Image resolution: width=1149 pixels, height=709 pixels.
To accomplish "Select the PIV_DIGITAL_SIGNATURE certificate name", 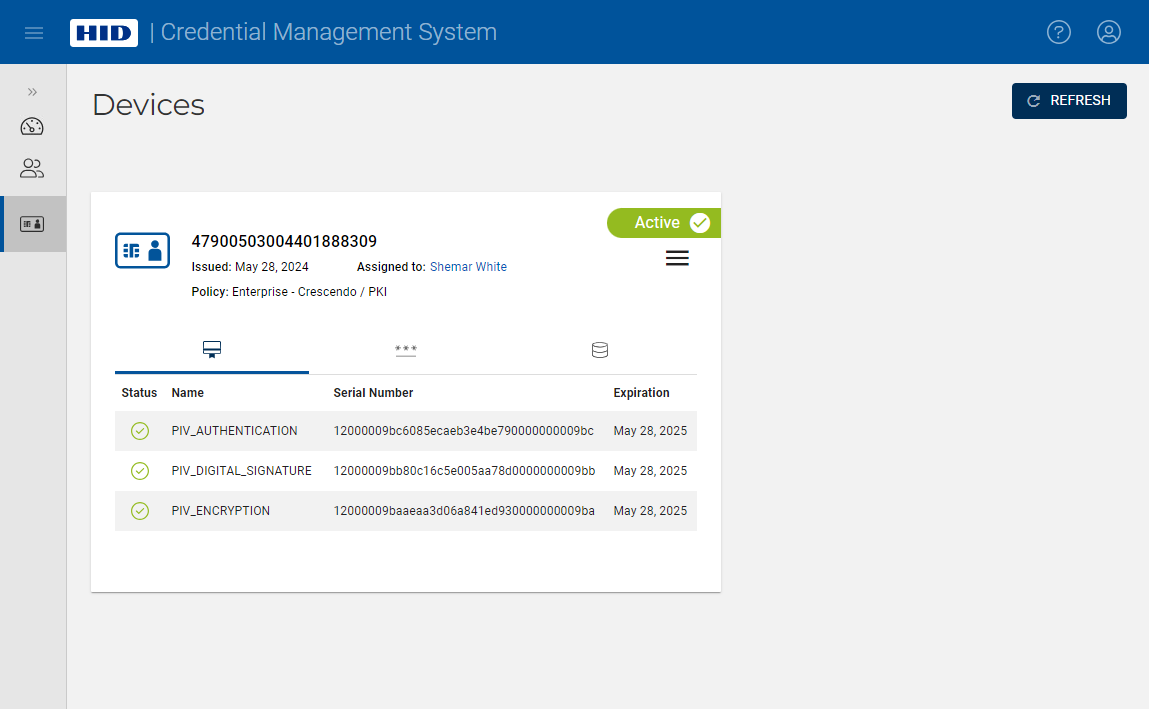I will (242, 471).
